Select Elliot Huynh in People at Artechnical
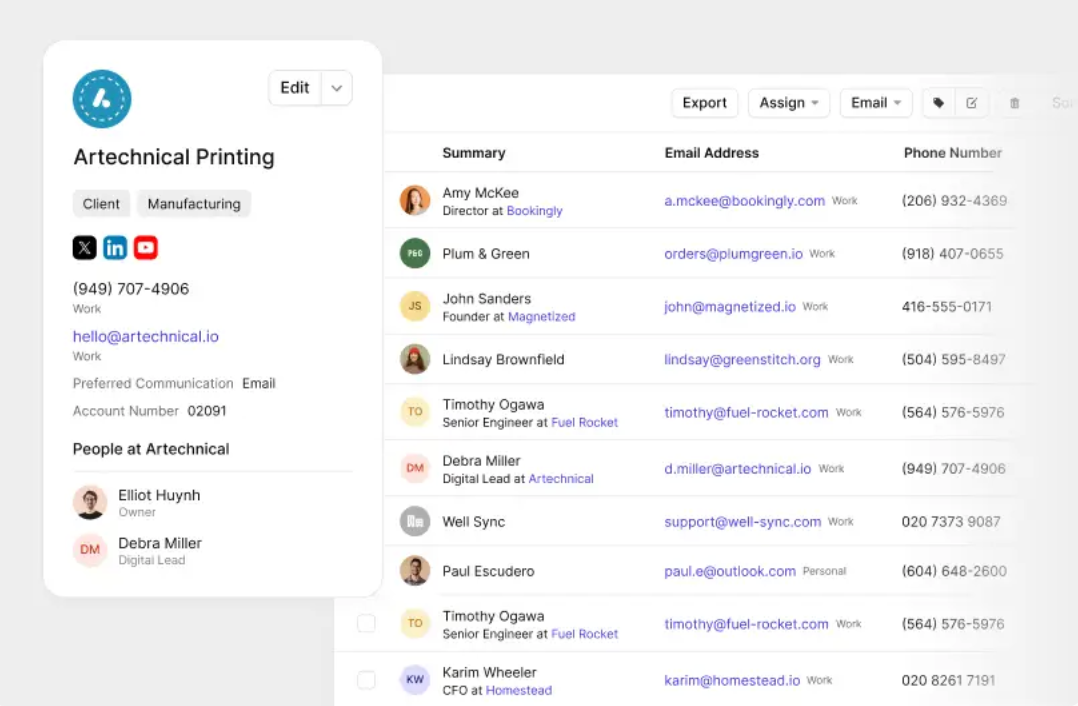This screenshot has height=706, width=1078. (159, 495)
